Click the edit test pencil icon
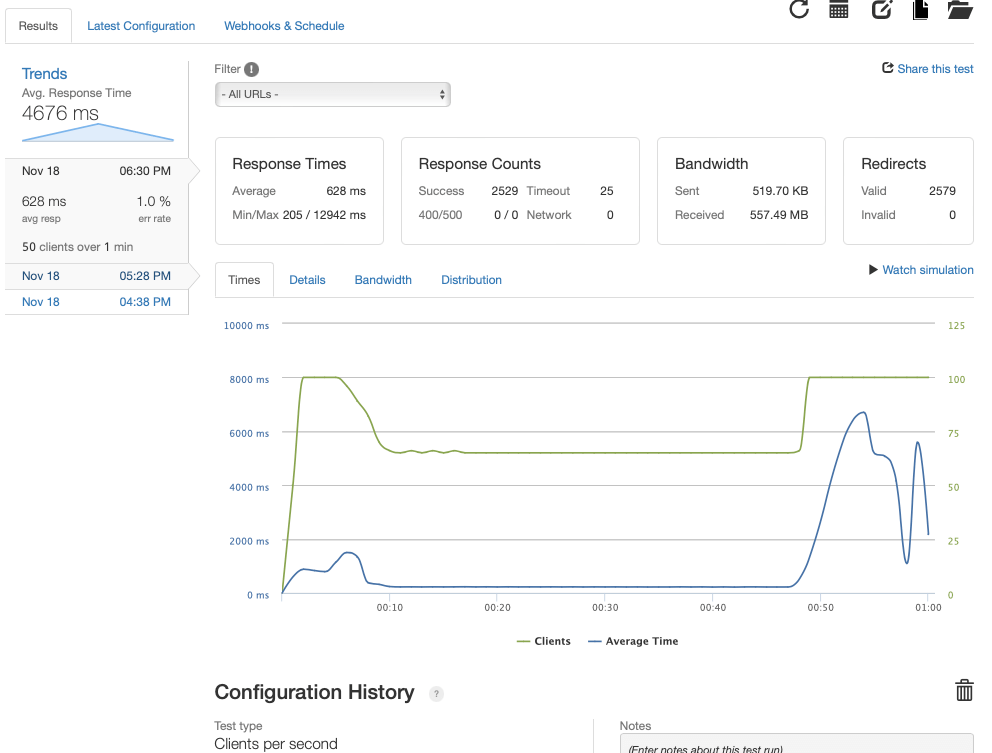Viewport: 992px width, 753px height. pyautogui.click(x=881, y=9)
